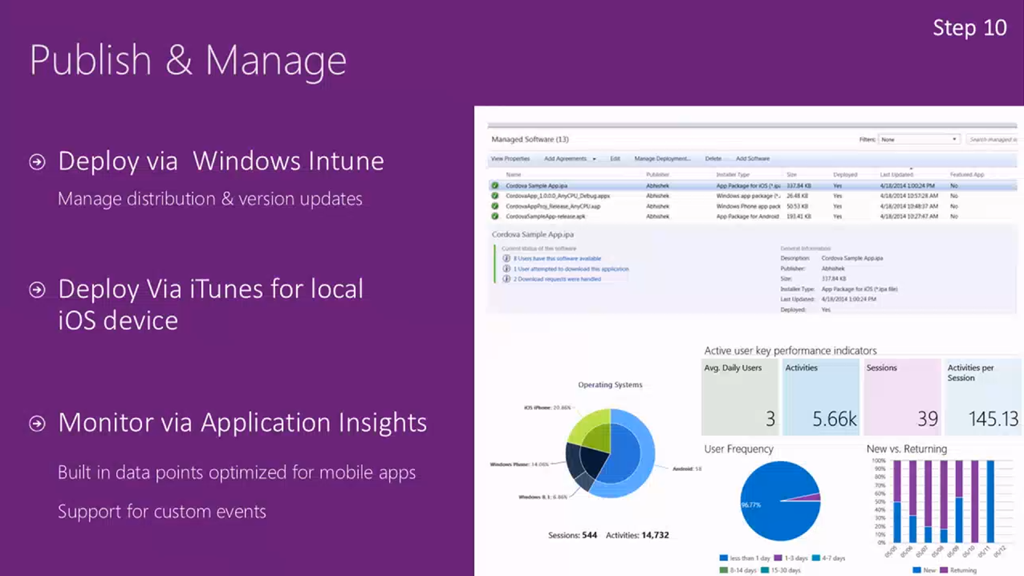1024x576 pixels.
Task: Click the Search managed software input field
Action: pos(992,139)
